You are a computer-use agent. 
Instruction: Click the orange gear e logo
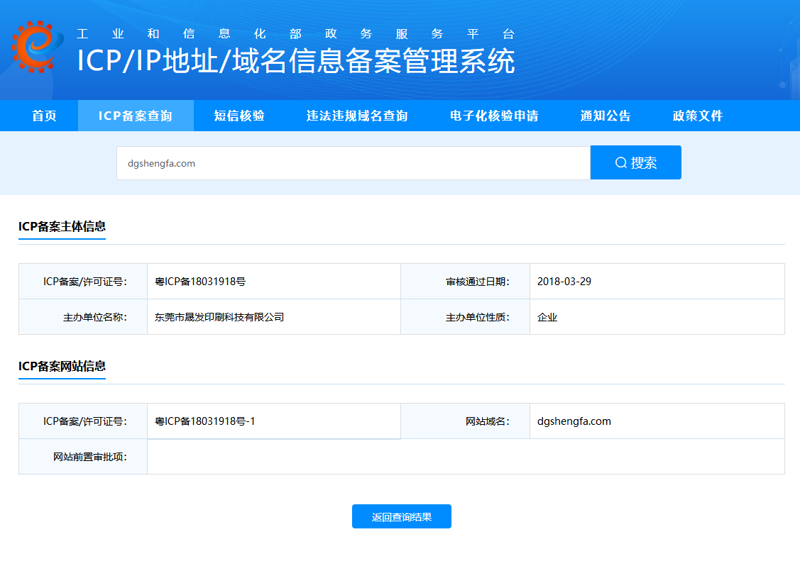pos(37,46)
